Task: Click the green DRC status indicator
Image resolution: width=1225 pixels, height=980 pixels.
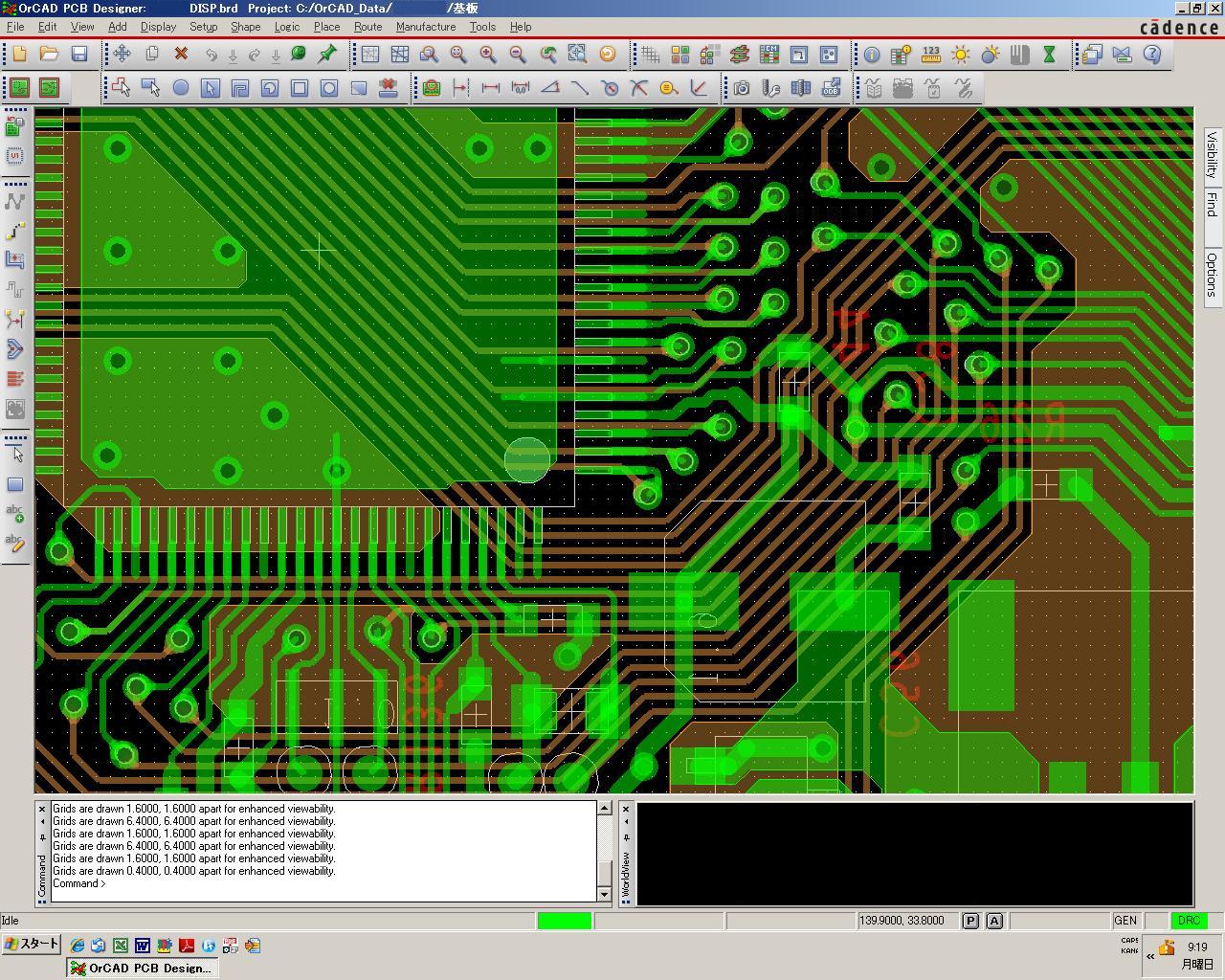Action: pyautogui.click(x=1189, y=921)
